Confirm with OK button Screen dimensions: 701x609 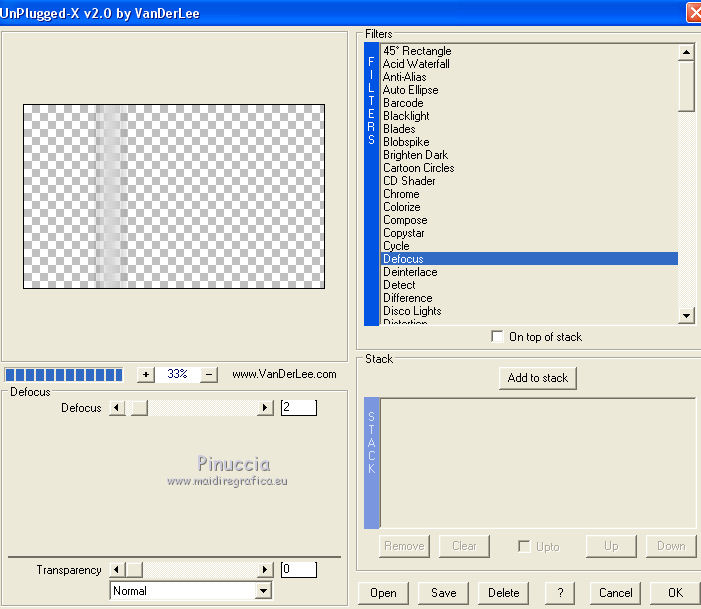[x=675, y=593]
